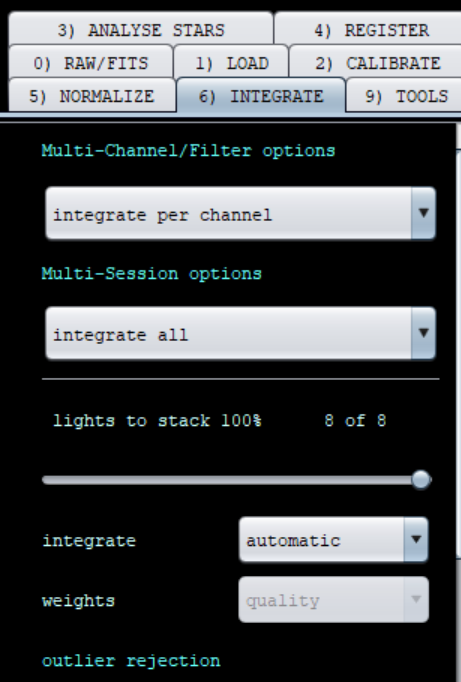
Task: Open the 2) CALIBRATE tab
Action: [376, 62]
